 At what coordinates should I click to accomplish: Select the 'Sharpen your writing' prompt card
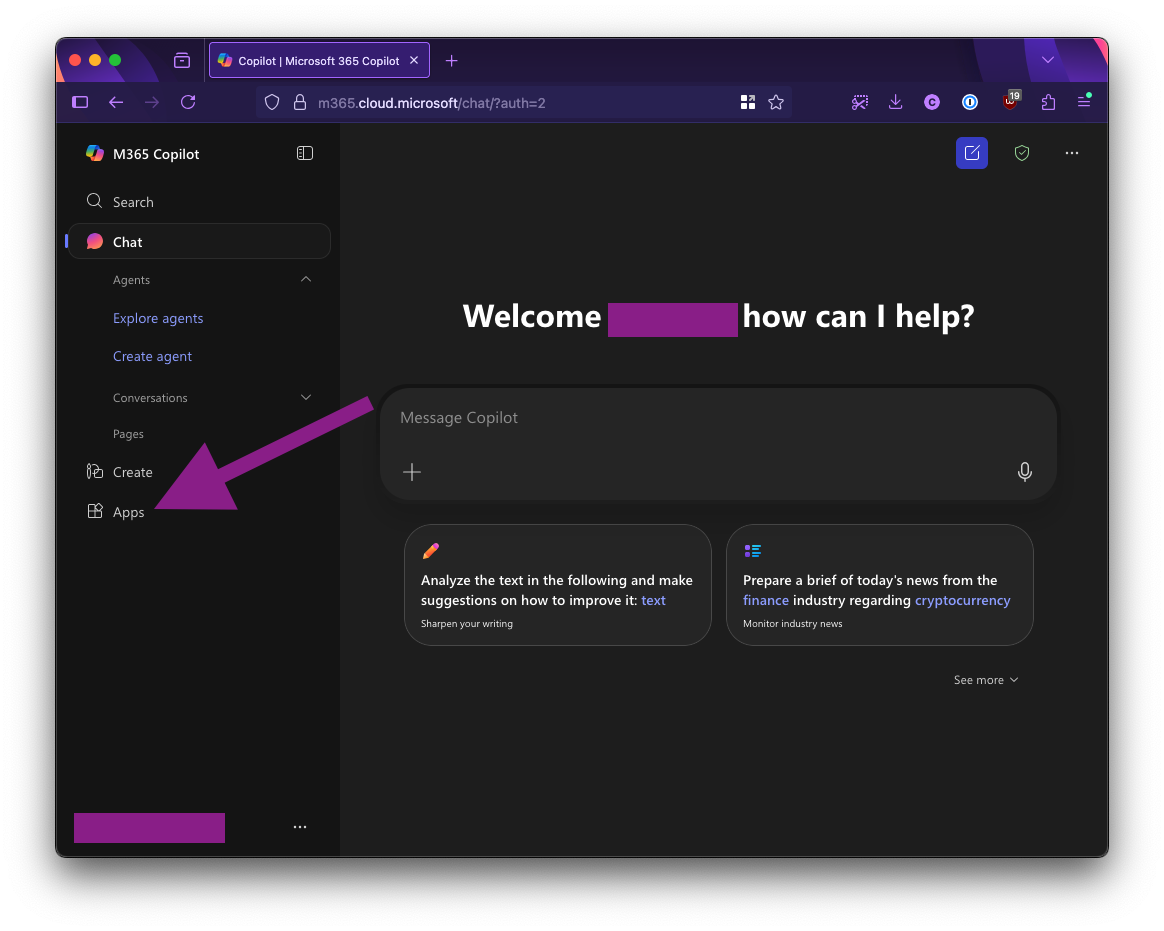[x=558, y=585]
